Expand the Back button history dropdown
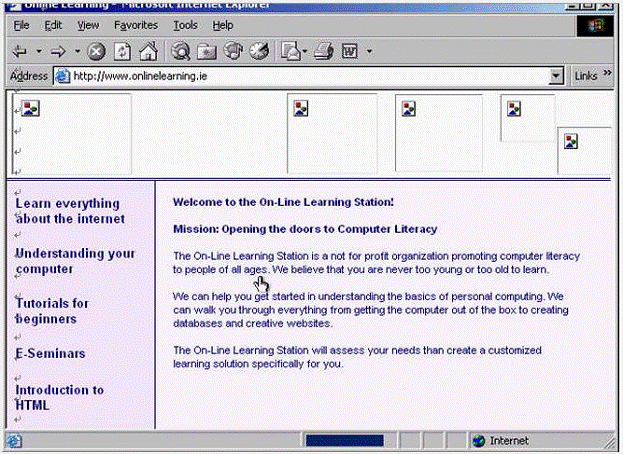The image size is (623, 454). coord(39,50)
